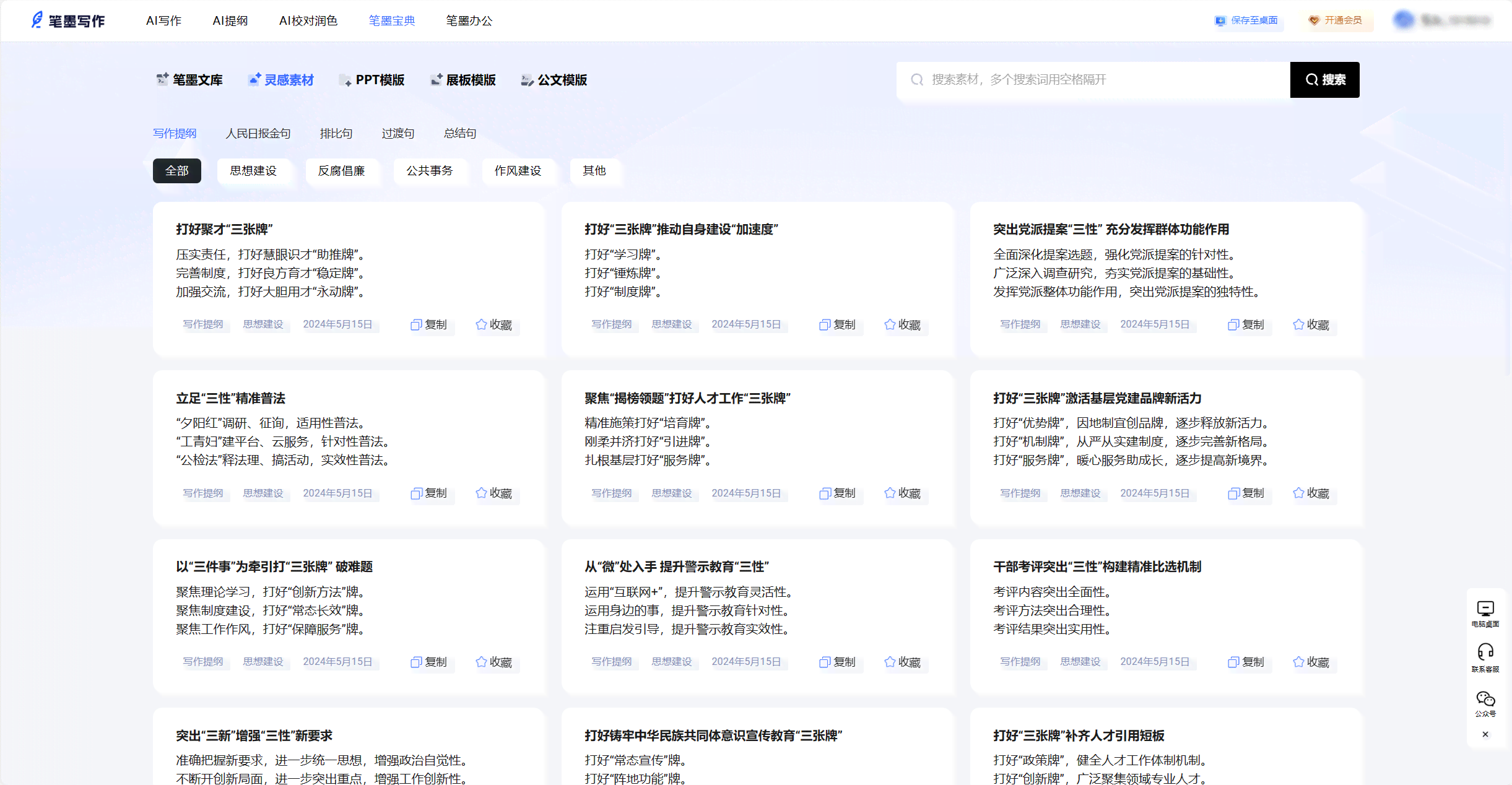The image size is (1512, 785).
Task: Switch to 过渡句 tab
Action: tap(398, 133)
